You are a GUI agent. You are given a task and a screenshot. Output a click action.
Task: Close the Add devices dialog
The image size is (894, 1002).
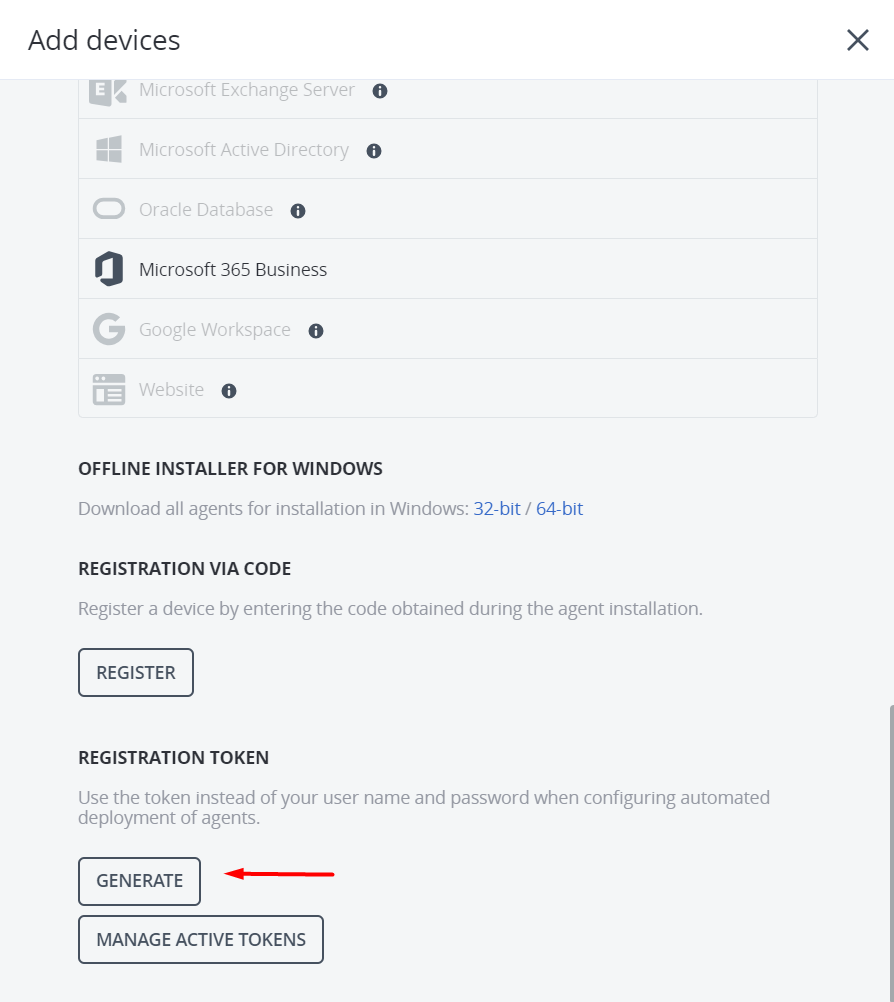[857, 40]
